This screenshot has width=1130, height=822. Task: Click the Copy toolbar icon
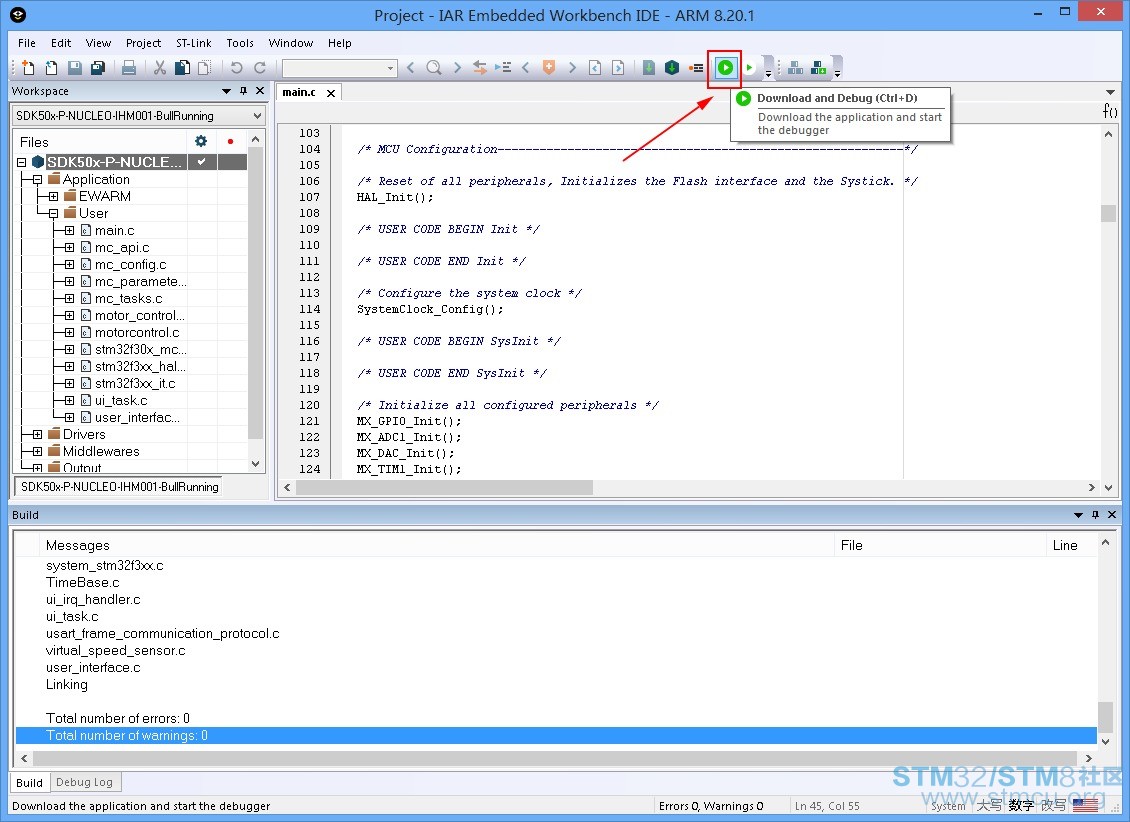(x=182, y=68)
